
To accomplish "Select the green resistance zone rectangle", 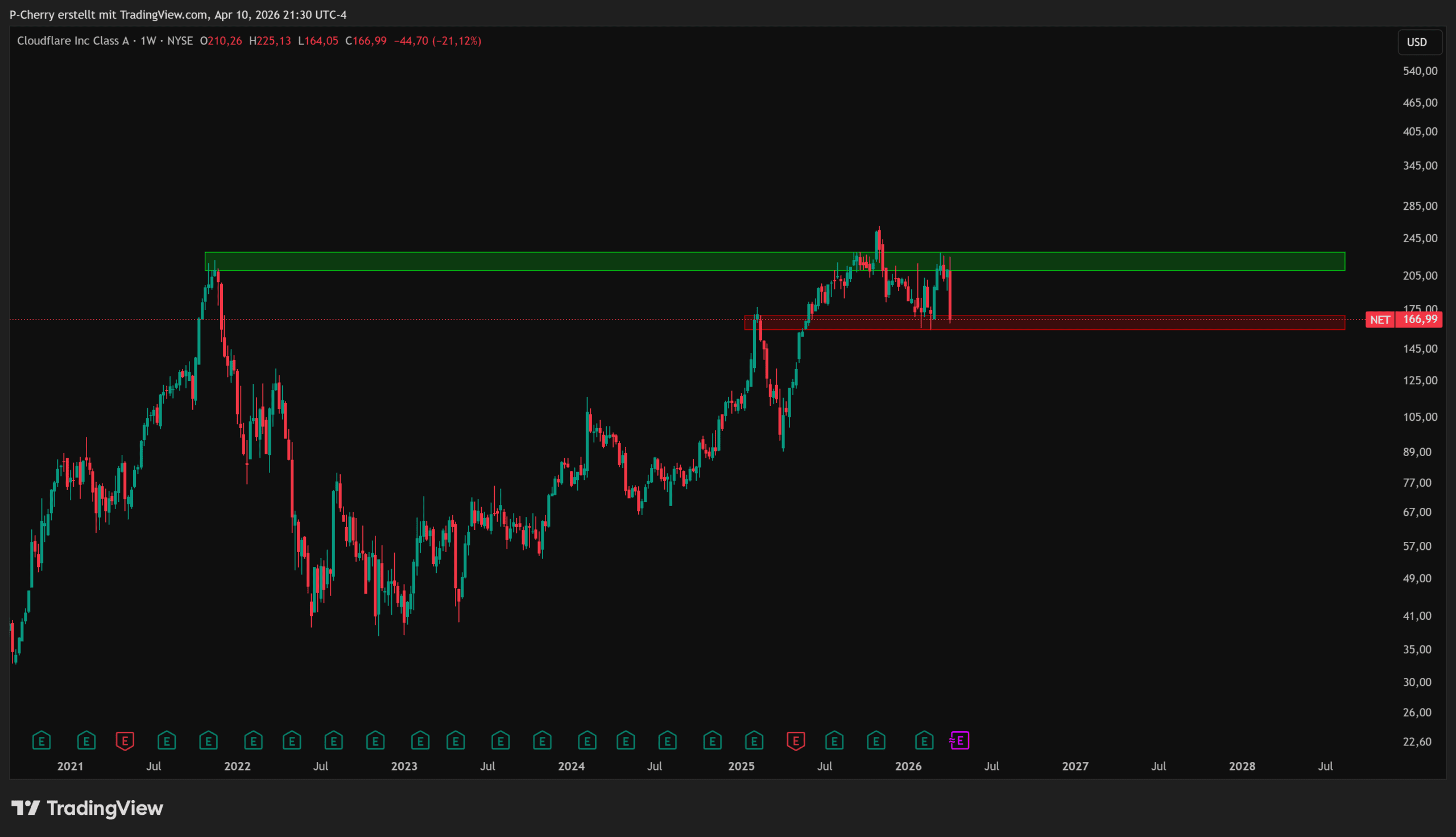I will [x=575, y=262].
